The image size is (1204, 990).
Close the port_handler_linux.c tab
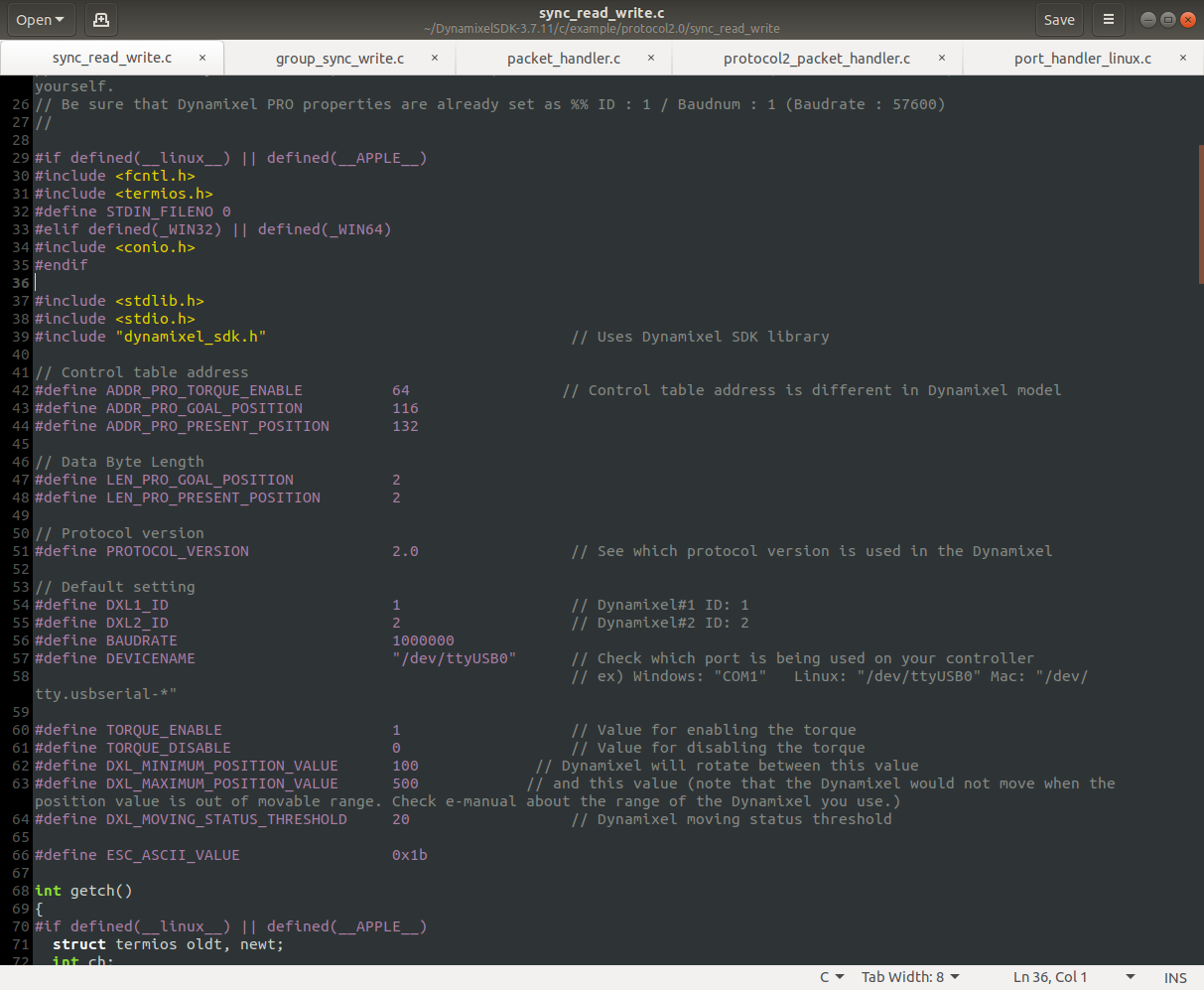click(1182, 58)
